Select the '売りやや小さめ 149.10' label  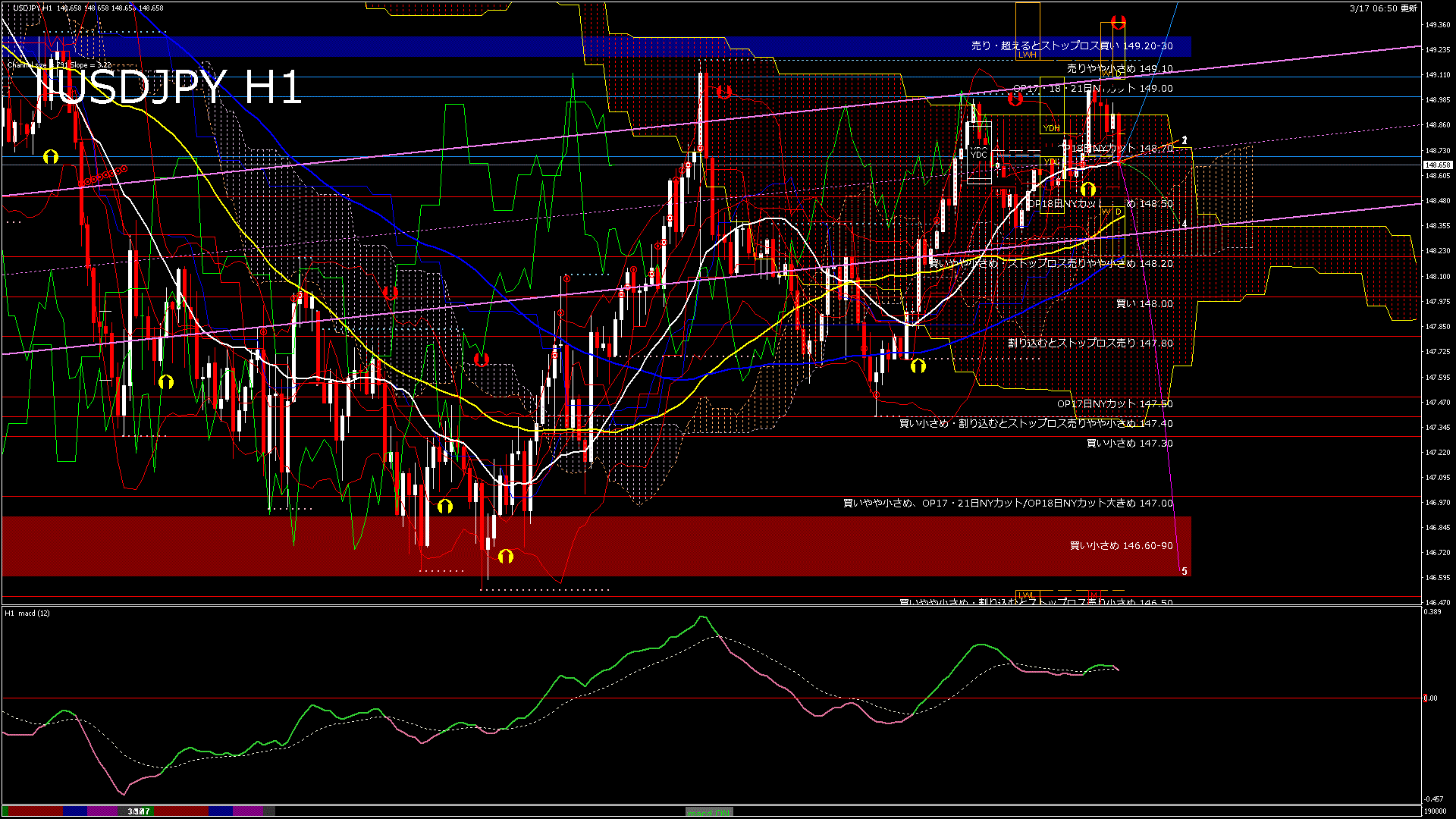[x=1119, y=69]
